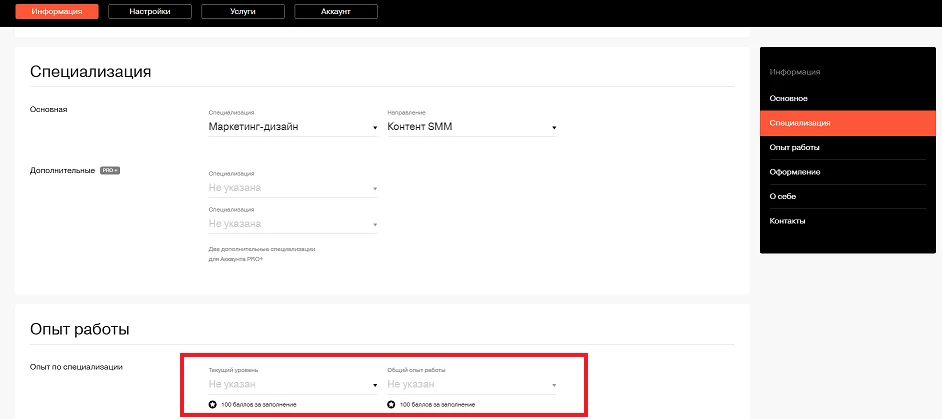The image size is (942, 419).
Task: Click the PRO+ badge next to Дополнительные
Action: [110, 170]
